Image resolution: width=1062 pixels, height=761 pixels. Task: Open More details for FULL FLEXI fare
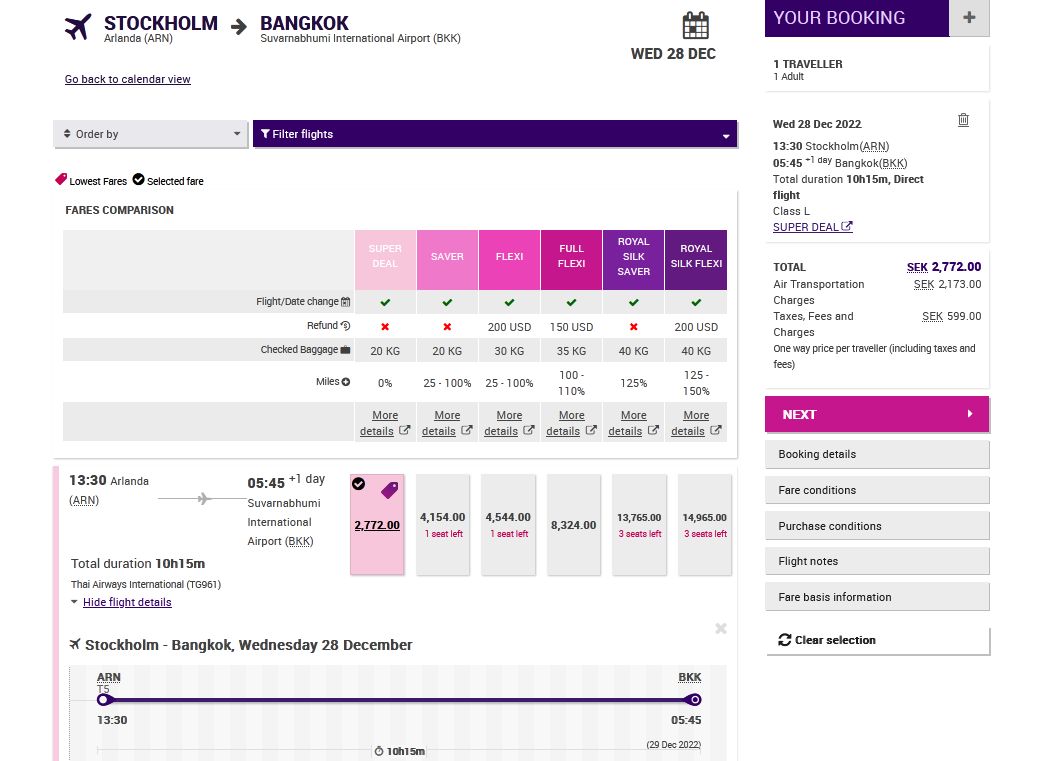[x=572, y=423]
